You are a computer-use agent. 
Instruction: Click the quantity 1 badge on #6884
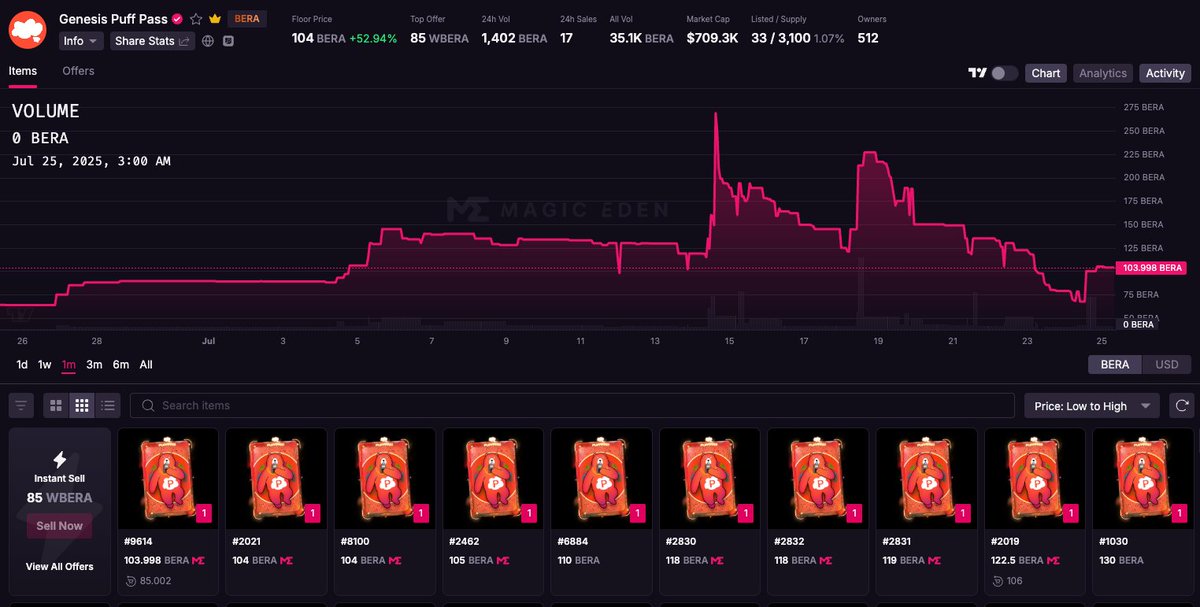click(637, 513)
